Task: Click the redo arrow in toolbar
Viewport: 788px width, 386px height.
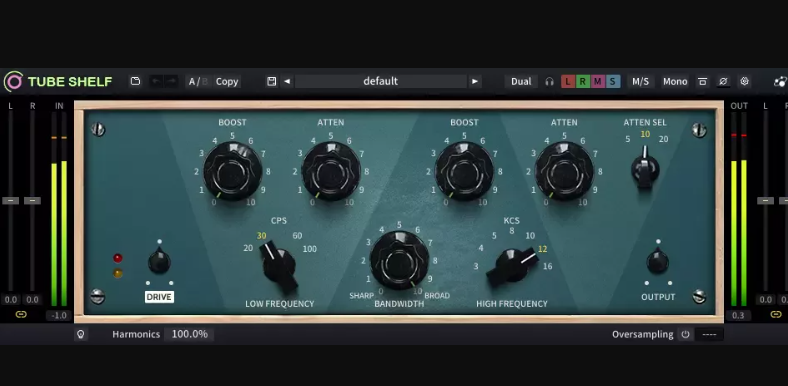Action: pos(171,81)
